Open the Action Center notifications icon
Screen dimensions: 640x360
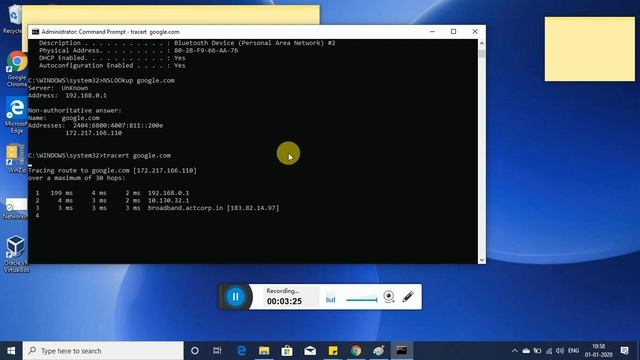(x=624, y=351)
